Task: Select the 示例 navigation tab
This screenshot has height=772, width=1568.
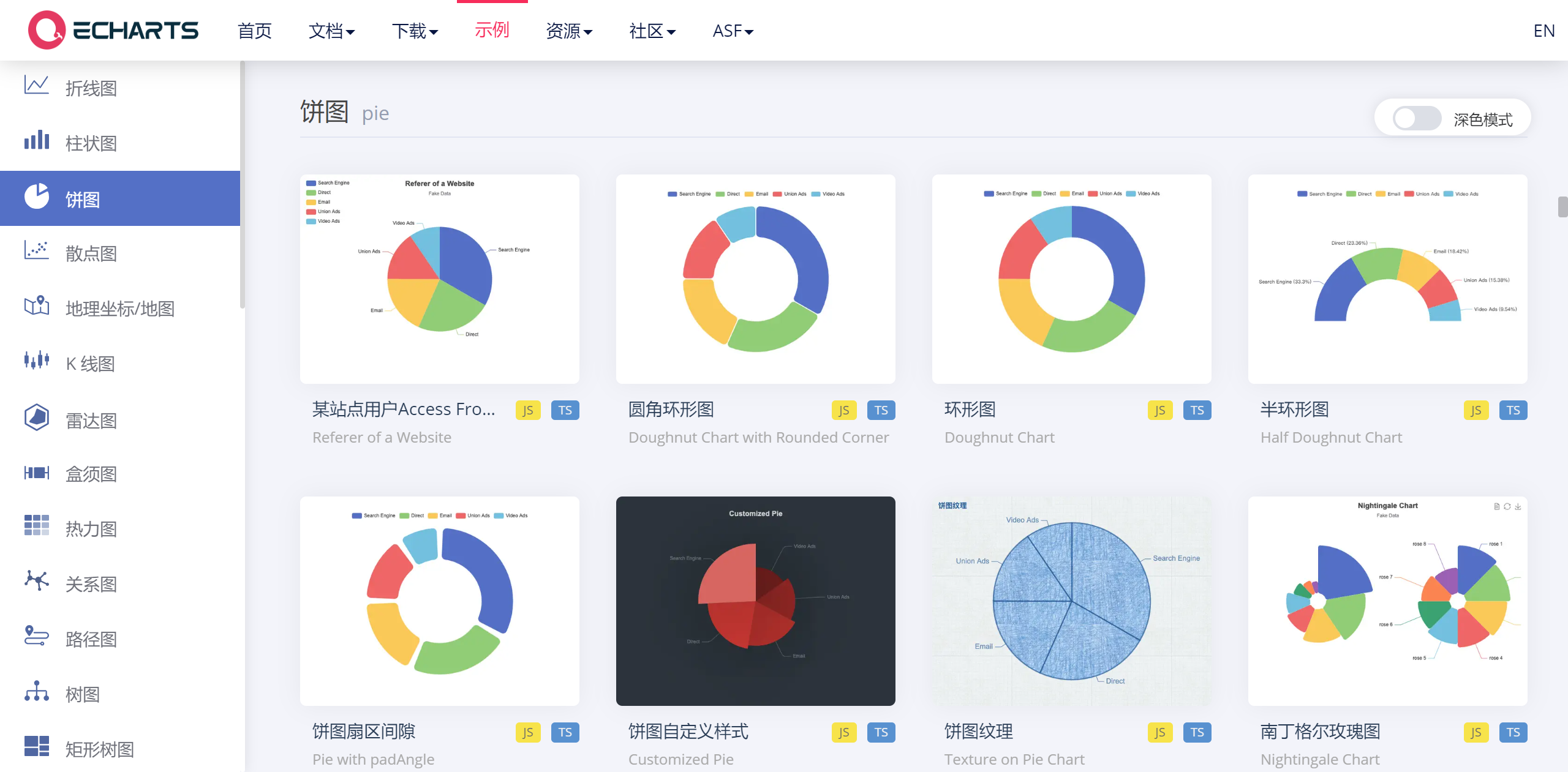Action: (492, 30)
